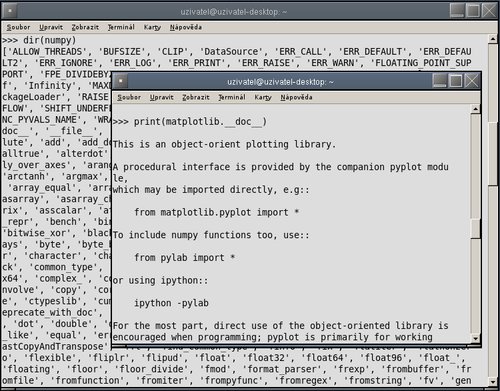The image size is (500, 391).
Task: Open Zobrazit menu in the back terminal window
Action: click(85, 27)
